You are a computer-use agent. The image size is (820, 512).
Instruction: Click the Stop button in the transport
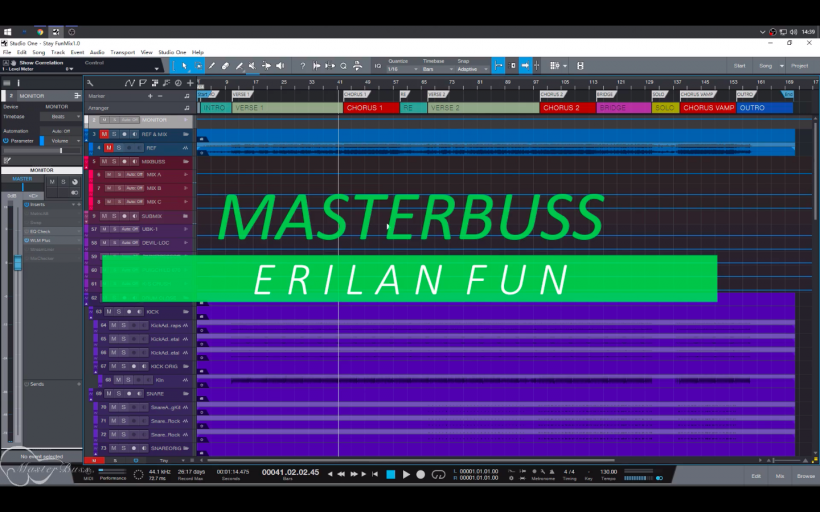pos(391,474)
